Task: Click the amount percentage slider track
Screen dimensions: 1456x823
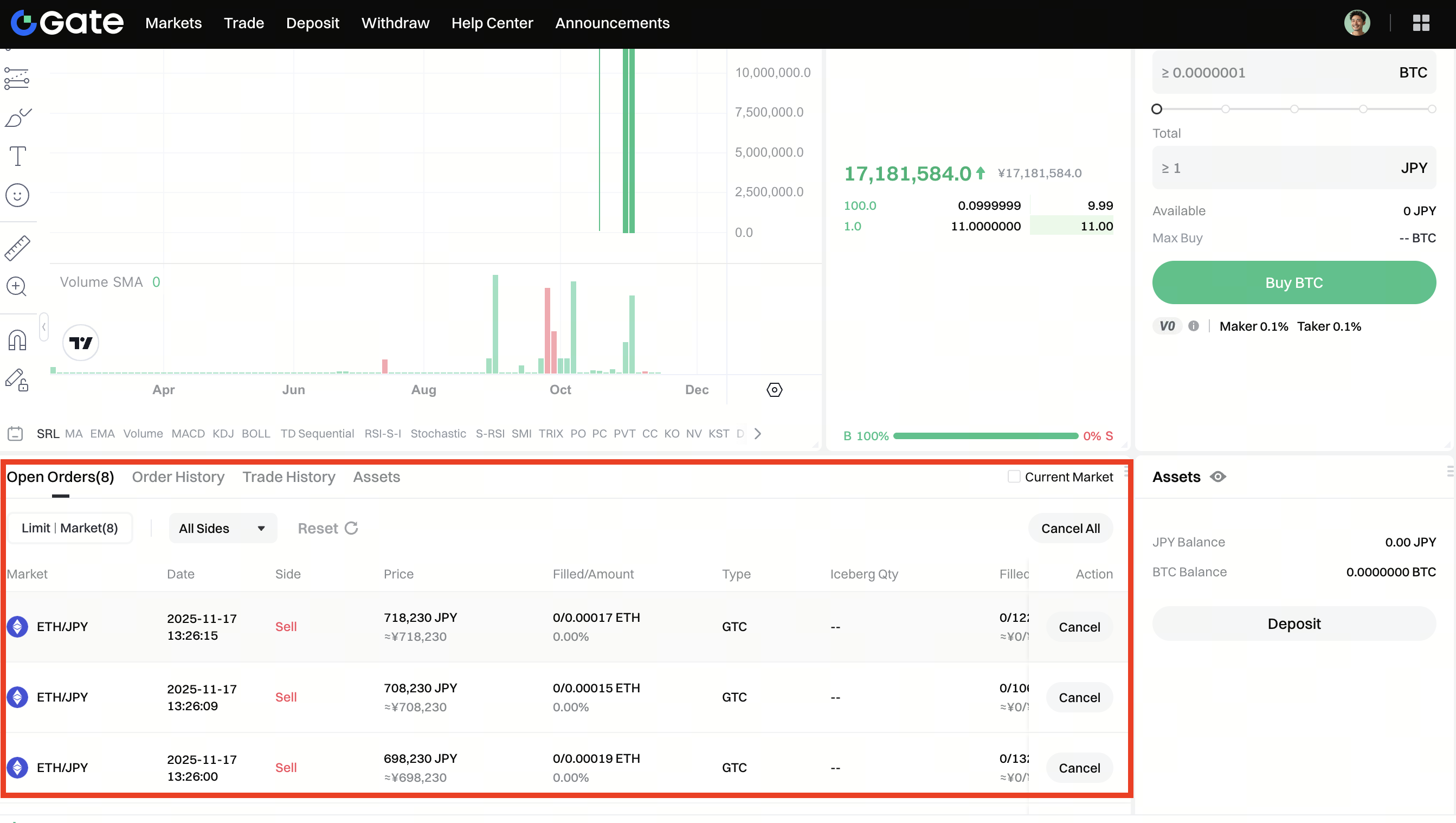Action: click(1294, 109)
